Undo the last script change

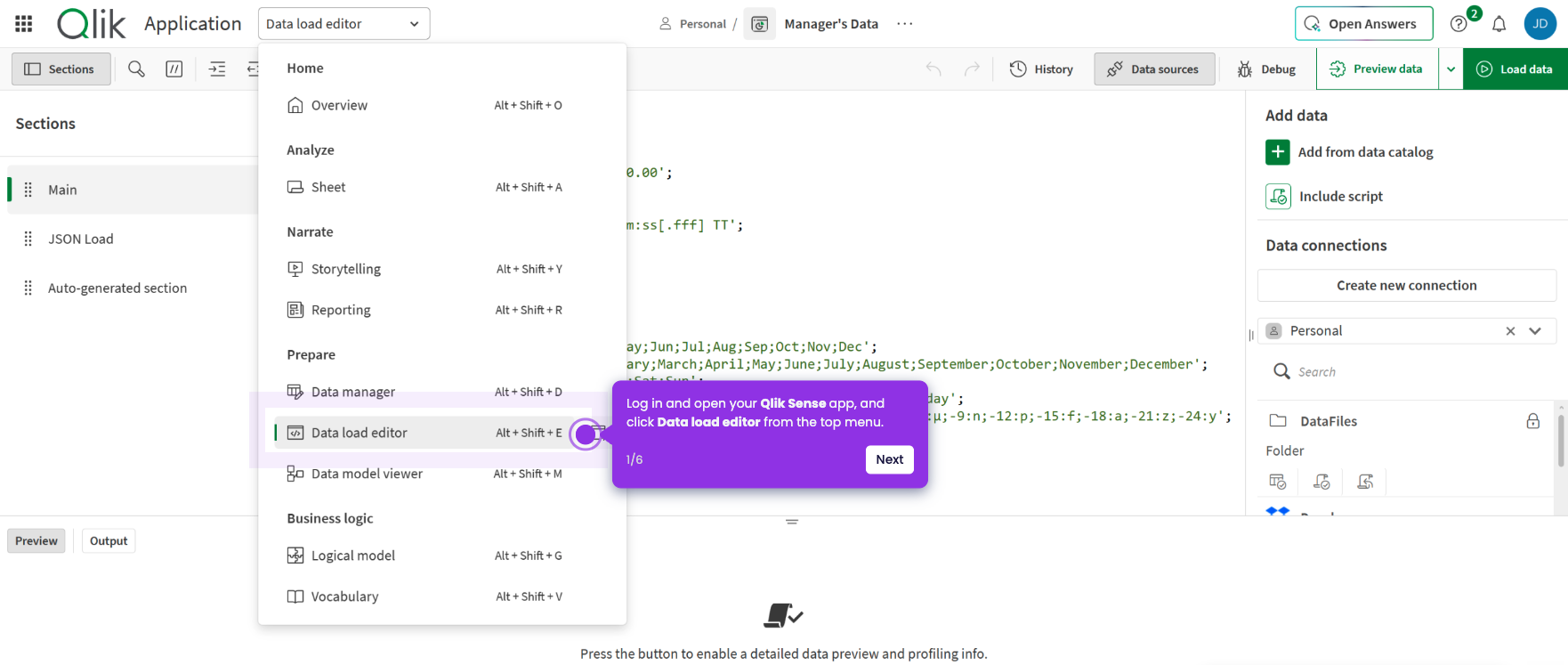tap(934, 69)
